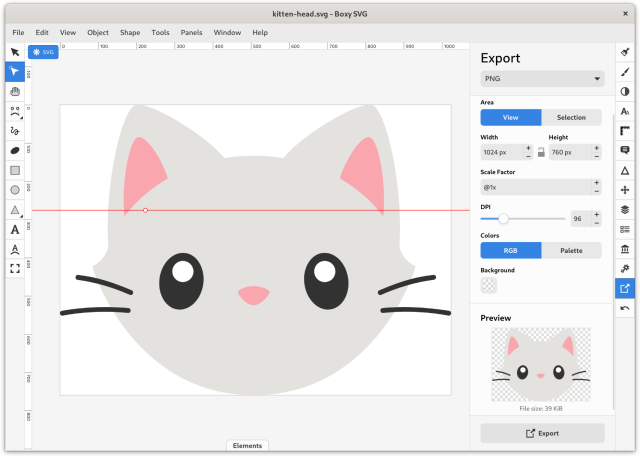Click the Elements button at bottom
The width and height of the screenshot is (640, 456).
click(246, 445)
